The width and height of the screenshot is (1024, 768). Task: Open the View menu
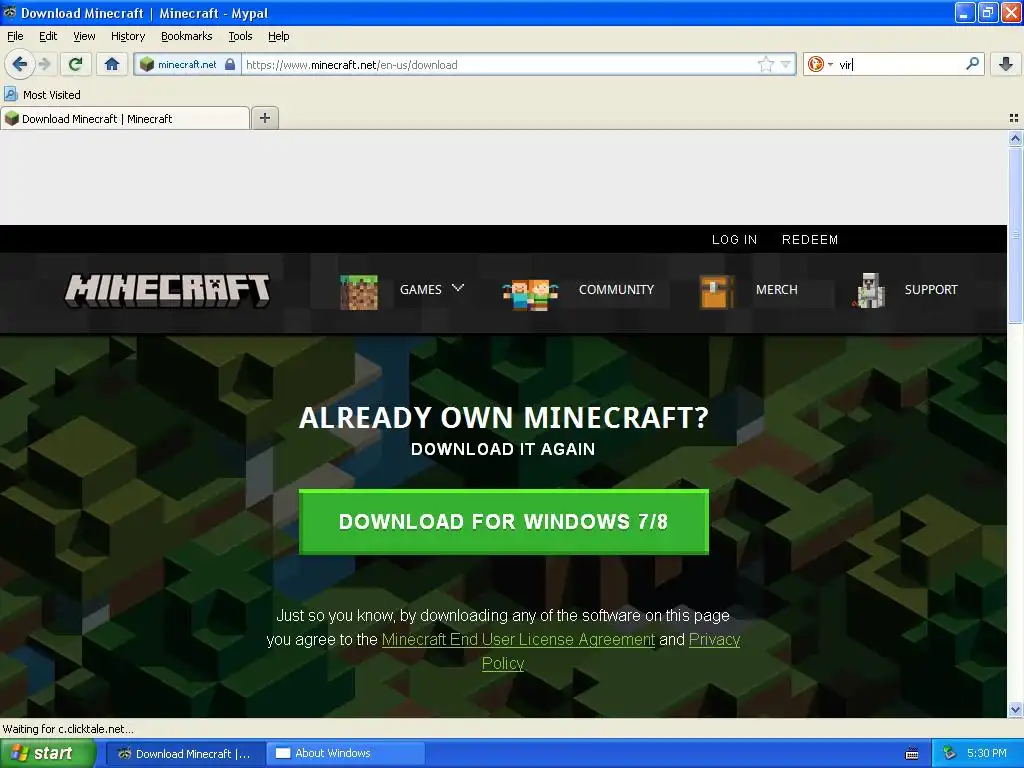point(84,36)
